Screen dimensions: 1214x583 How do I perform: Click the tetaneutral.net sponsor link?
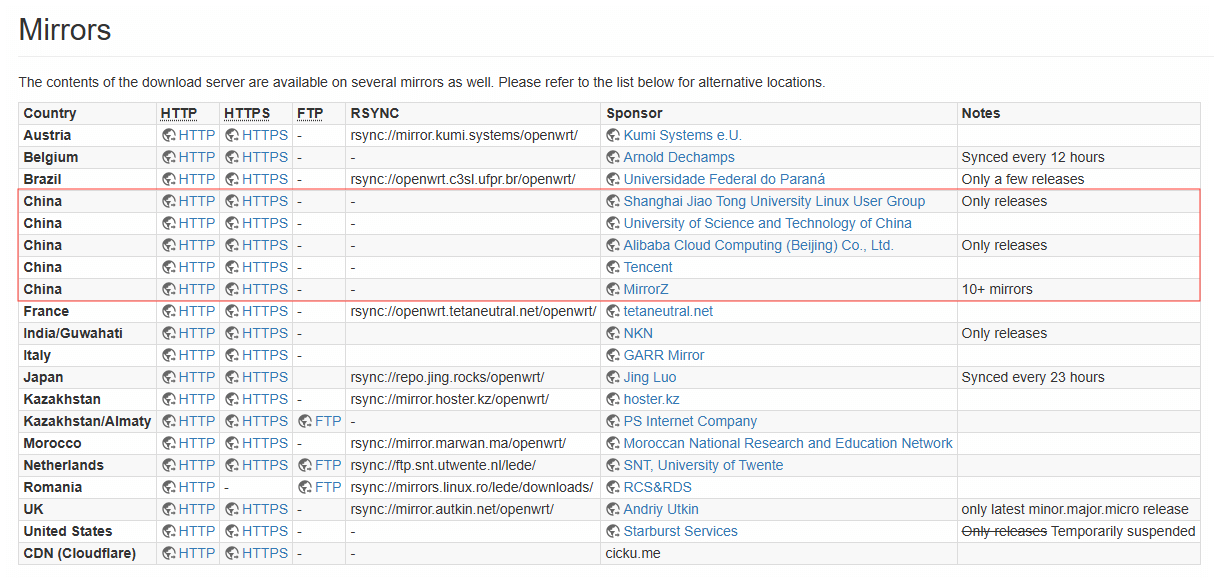point(668,311)
